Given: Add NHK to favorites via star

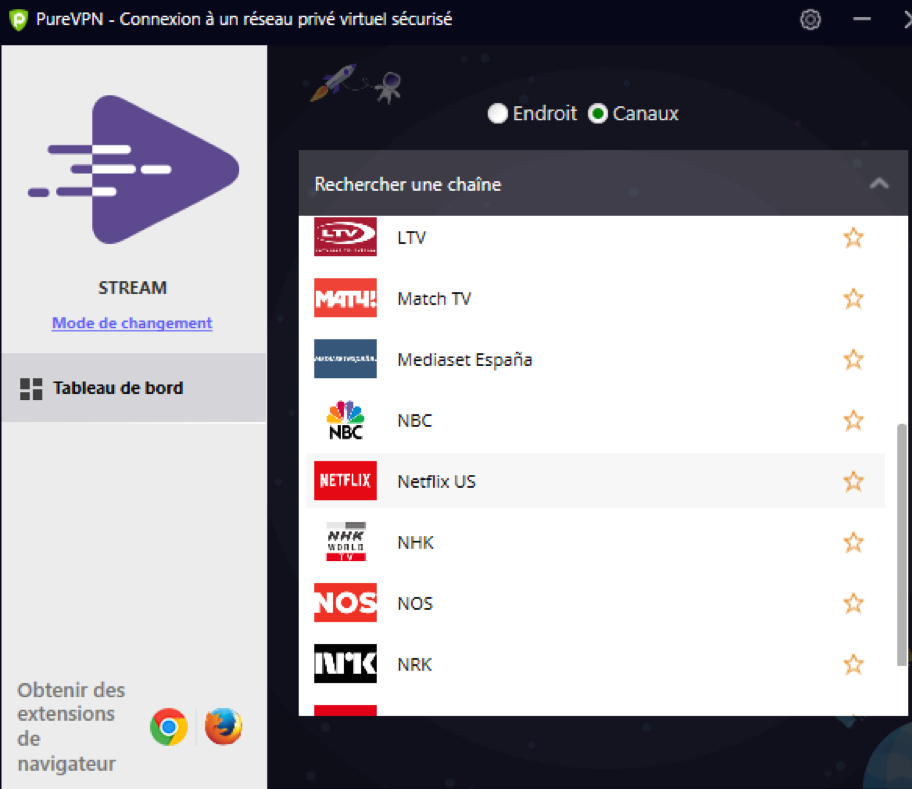Looking at the screenshot, I should pyautogui.click(x=853, y=542).
